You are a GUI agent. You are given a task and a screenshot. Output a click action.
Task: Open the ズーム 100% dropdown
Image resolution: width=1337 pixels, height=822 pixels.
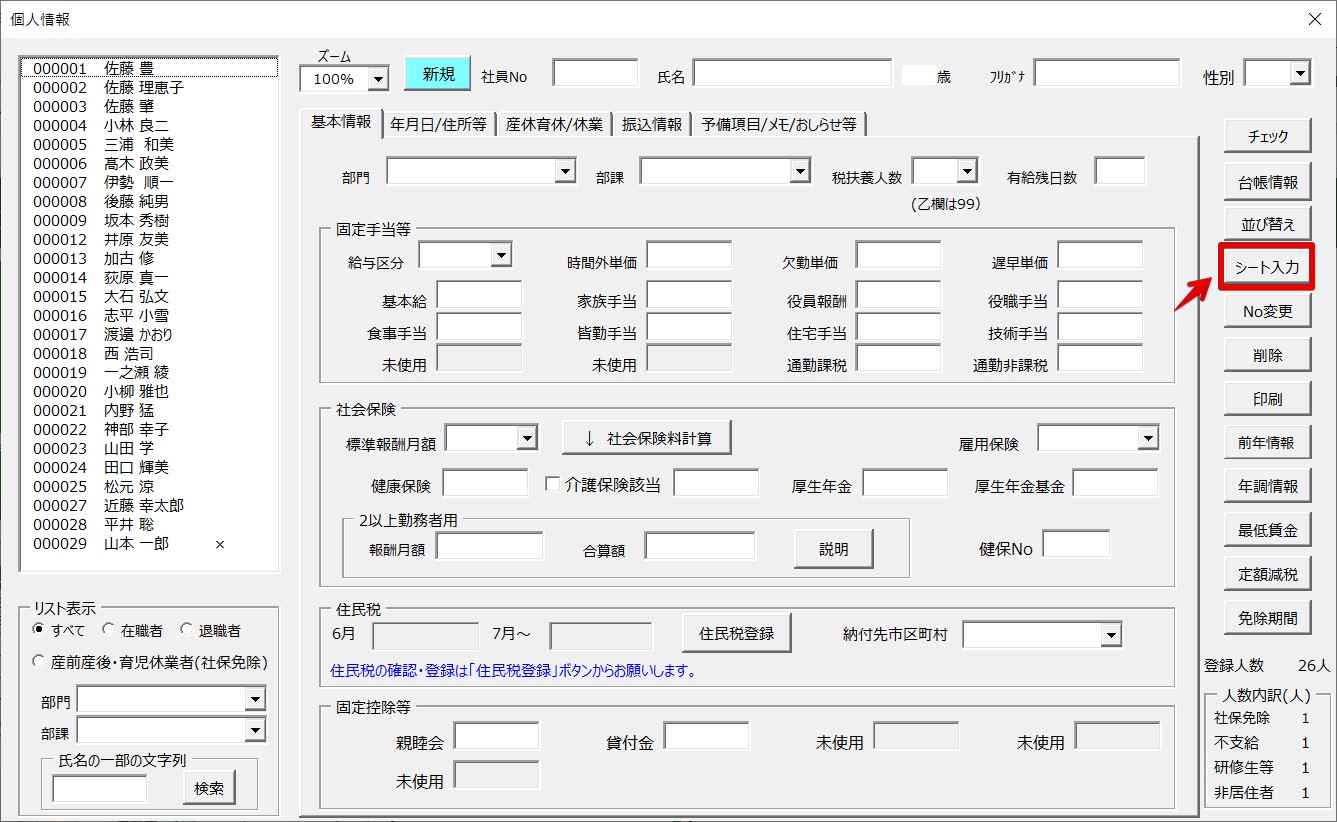[378, 79]
